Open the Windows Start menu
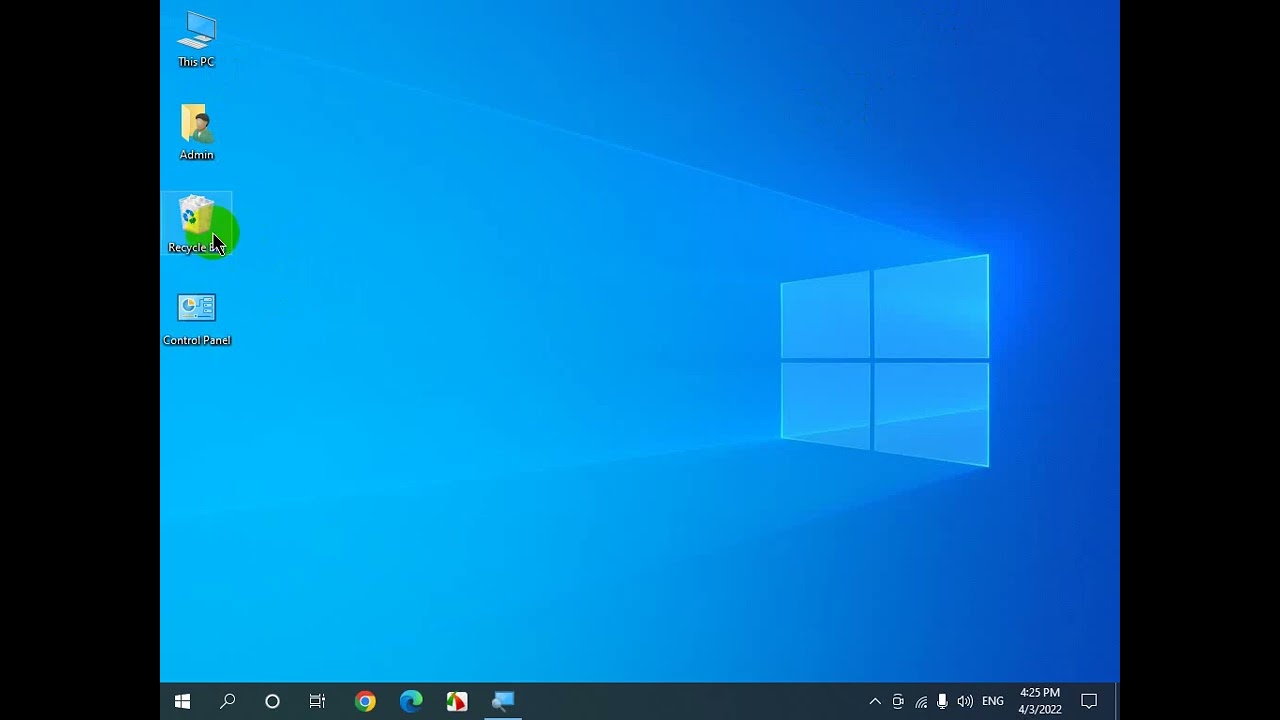 pyautogui.click(x=182, y=701)
